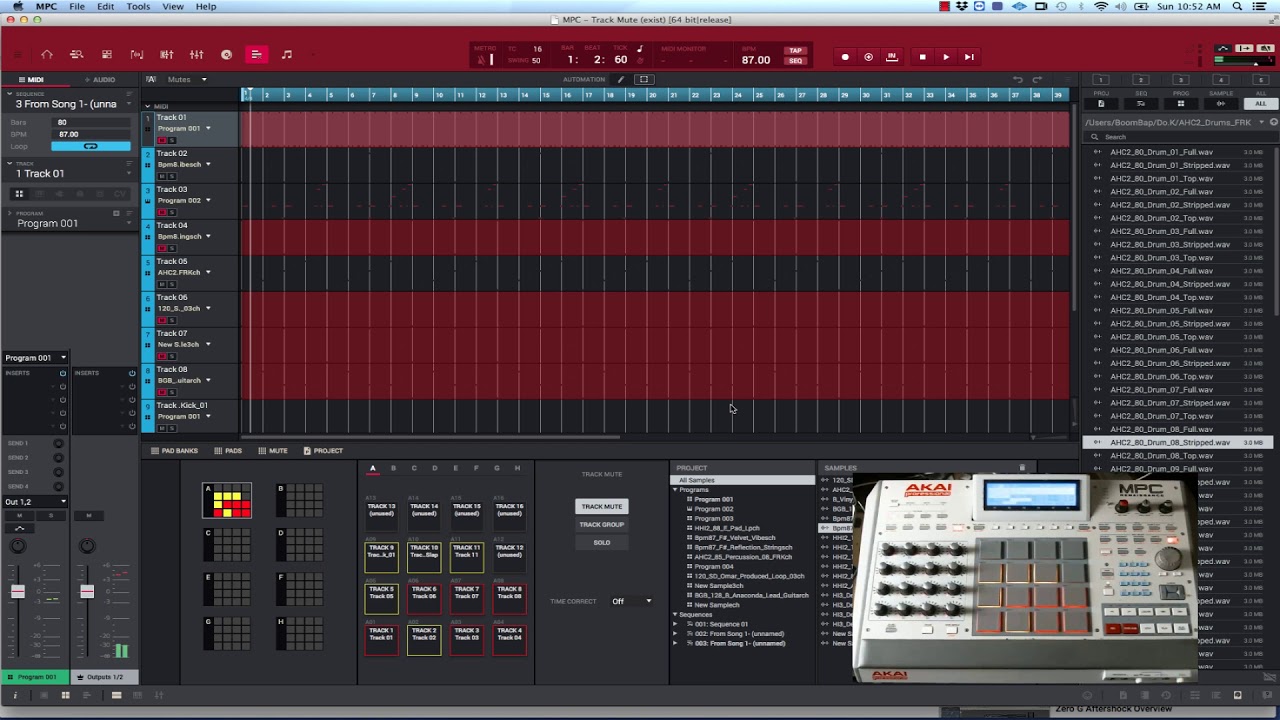The image size is (1280, 720).
Task: Select SOLO mode button
Action: pos(601,542)
